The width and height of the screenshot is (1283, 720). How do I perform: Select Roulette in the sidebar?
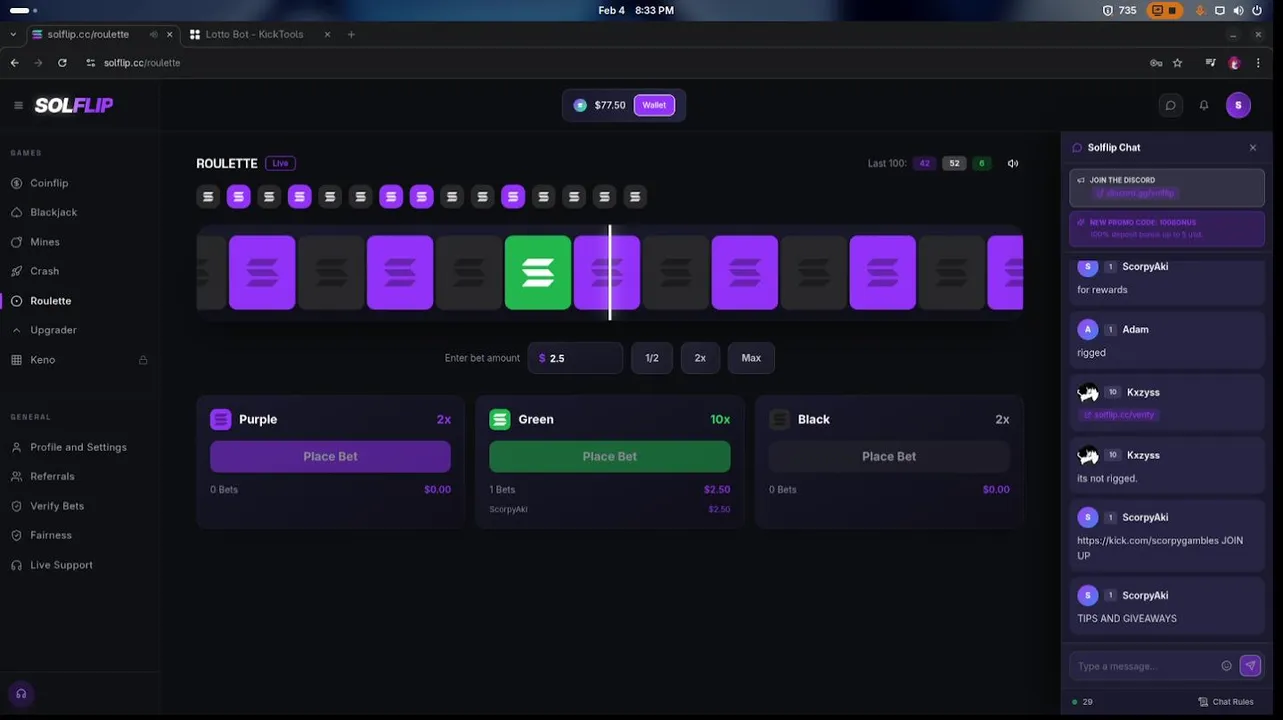pyautogui.click(x=50, y=301)
